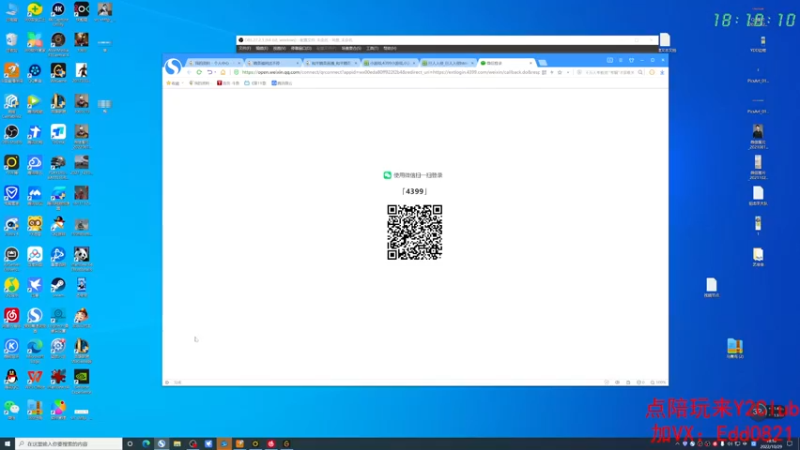800x450 pixels.
Task: Close the active WeChat login tab
Action: click(x=531, y=63)
